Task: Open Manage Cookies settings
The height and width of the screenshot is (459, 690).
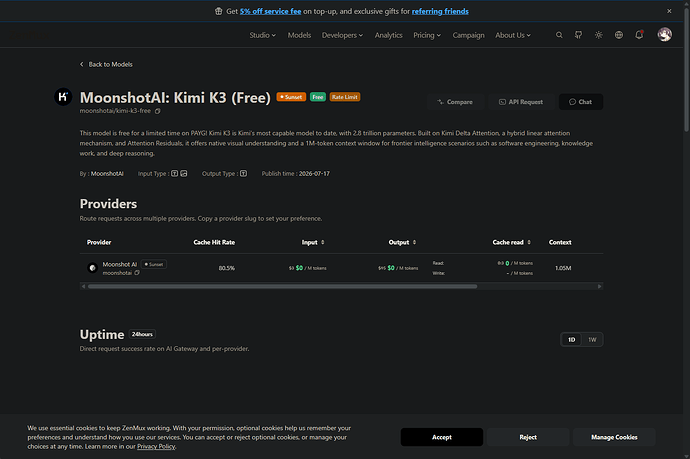Action: pos(614,437)
